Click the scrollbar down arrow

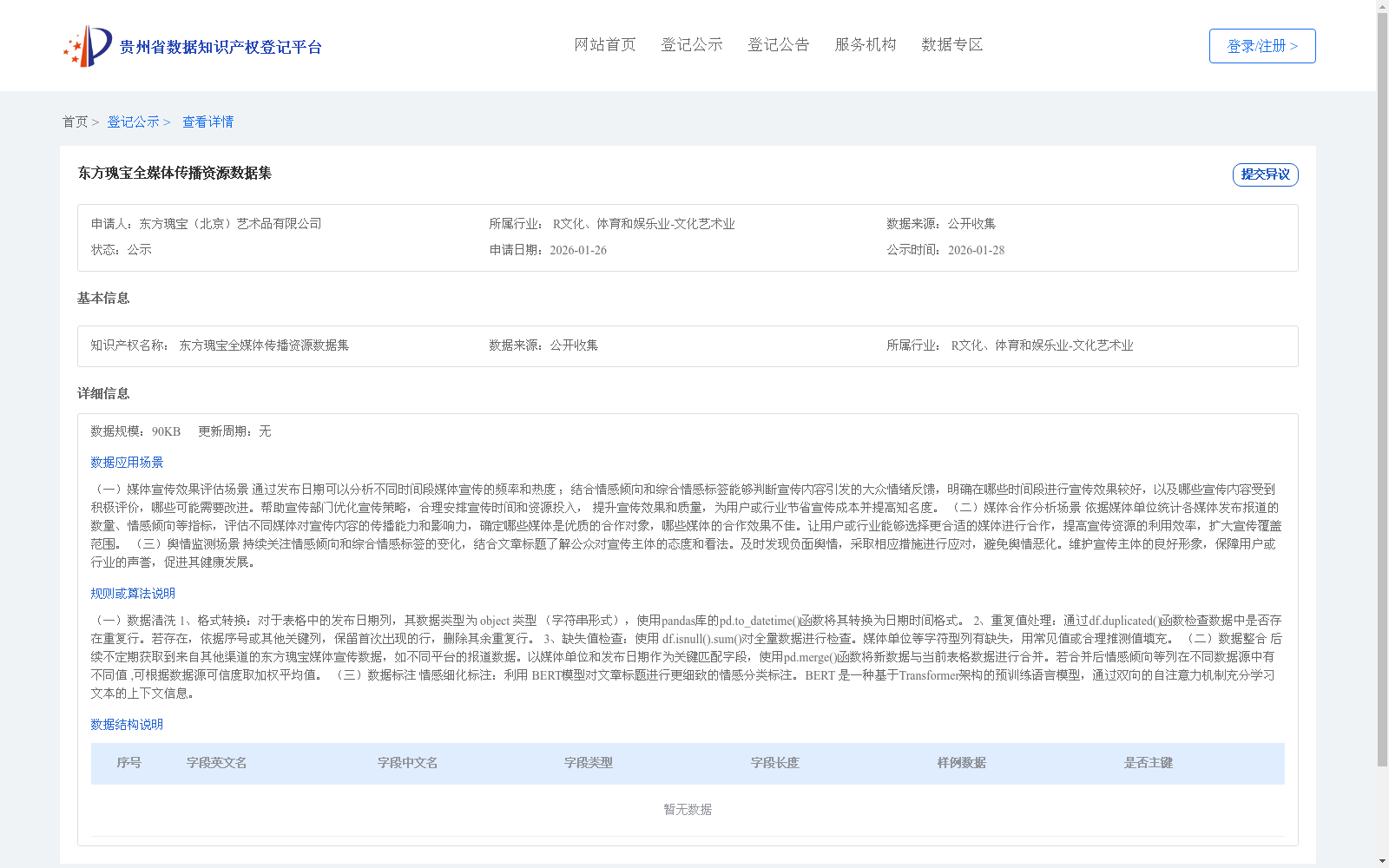coord(1382,861)
